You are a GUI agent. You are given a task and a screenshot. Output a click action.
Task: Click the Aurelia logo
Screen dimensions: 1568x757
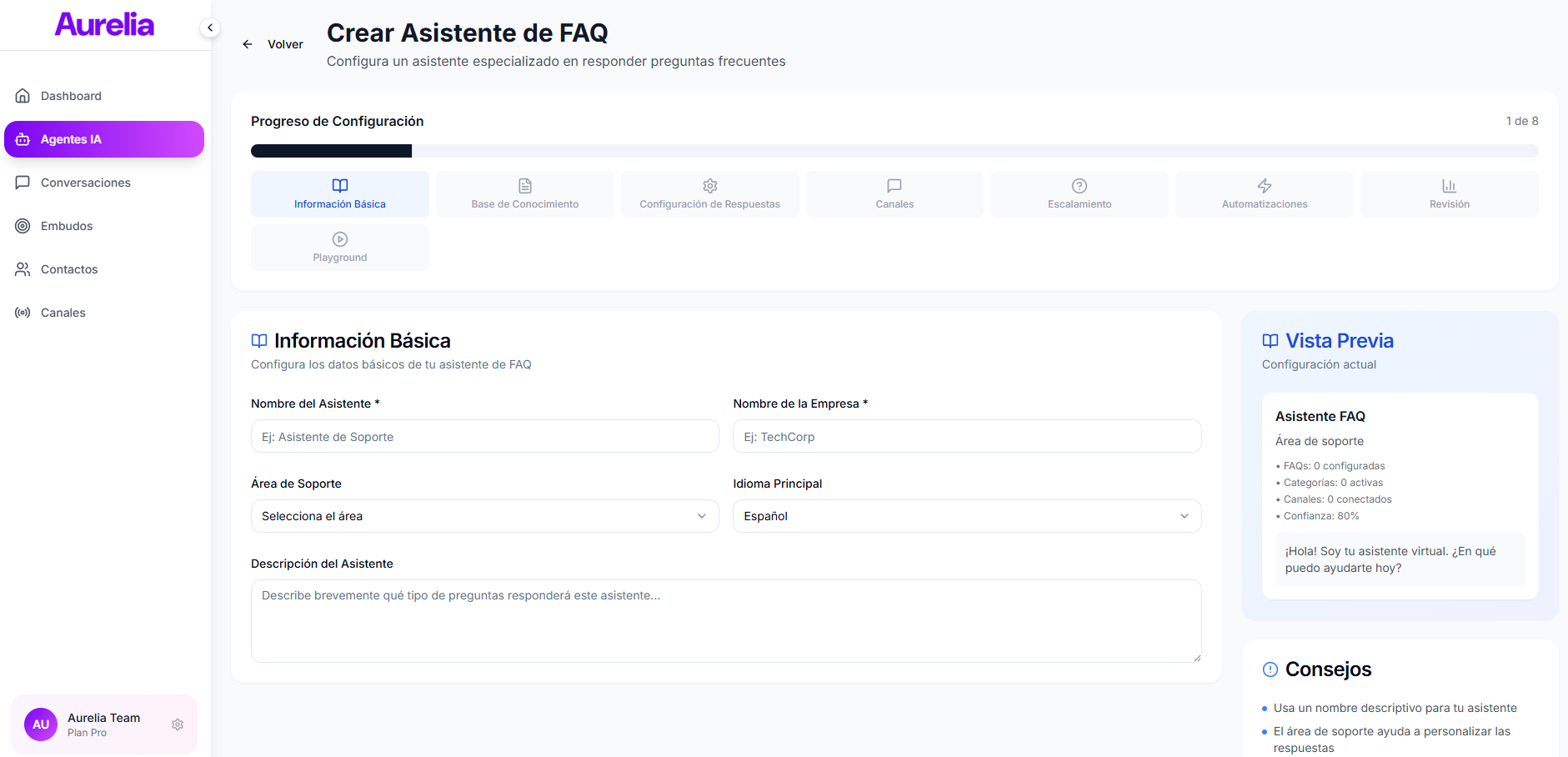pos(104,25)
